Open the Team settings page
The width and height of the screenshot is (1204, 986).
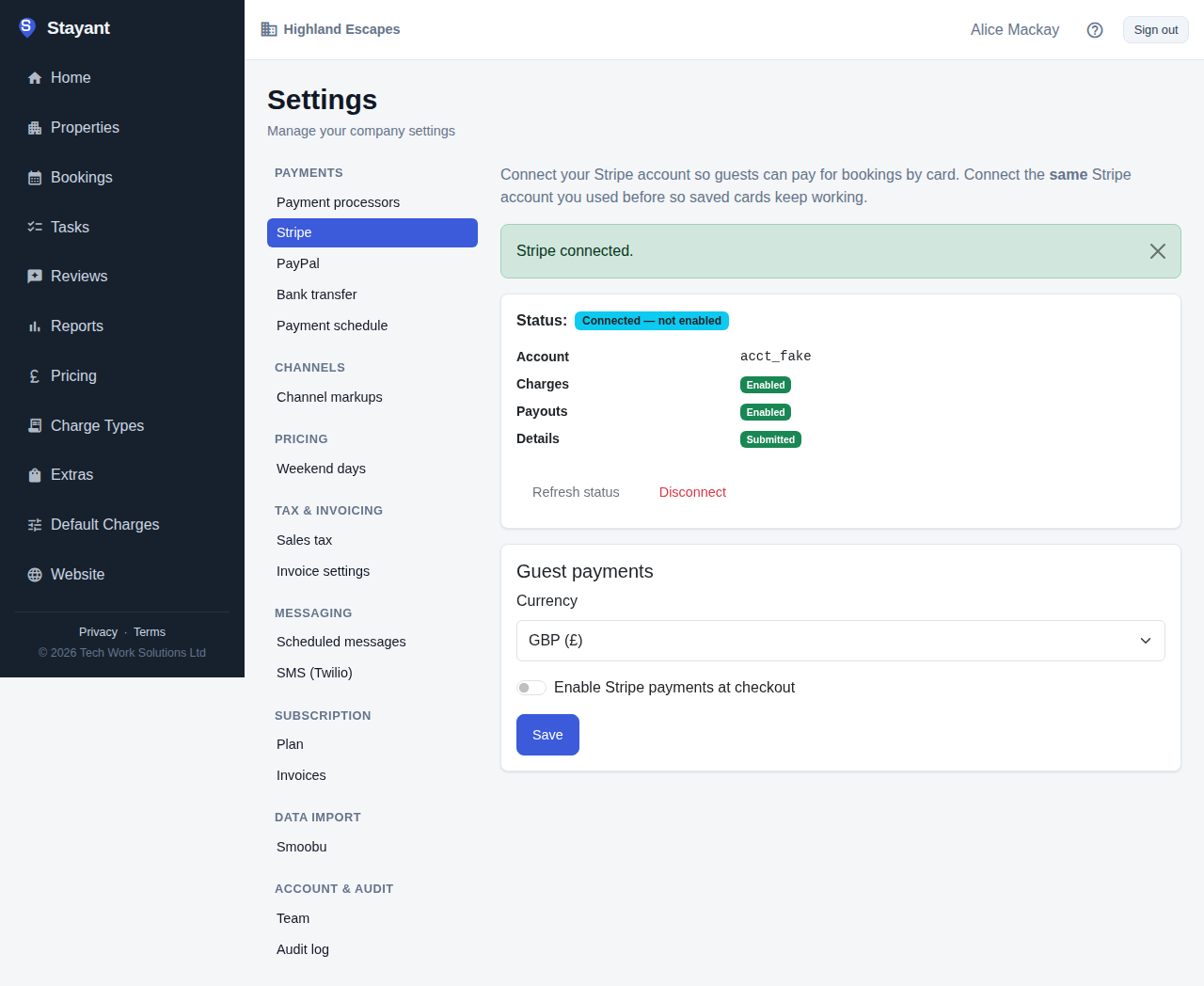(372, 918)
